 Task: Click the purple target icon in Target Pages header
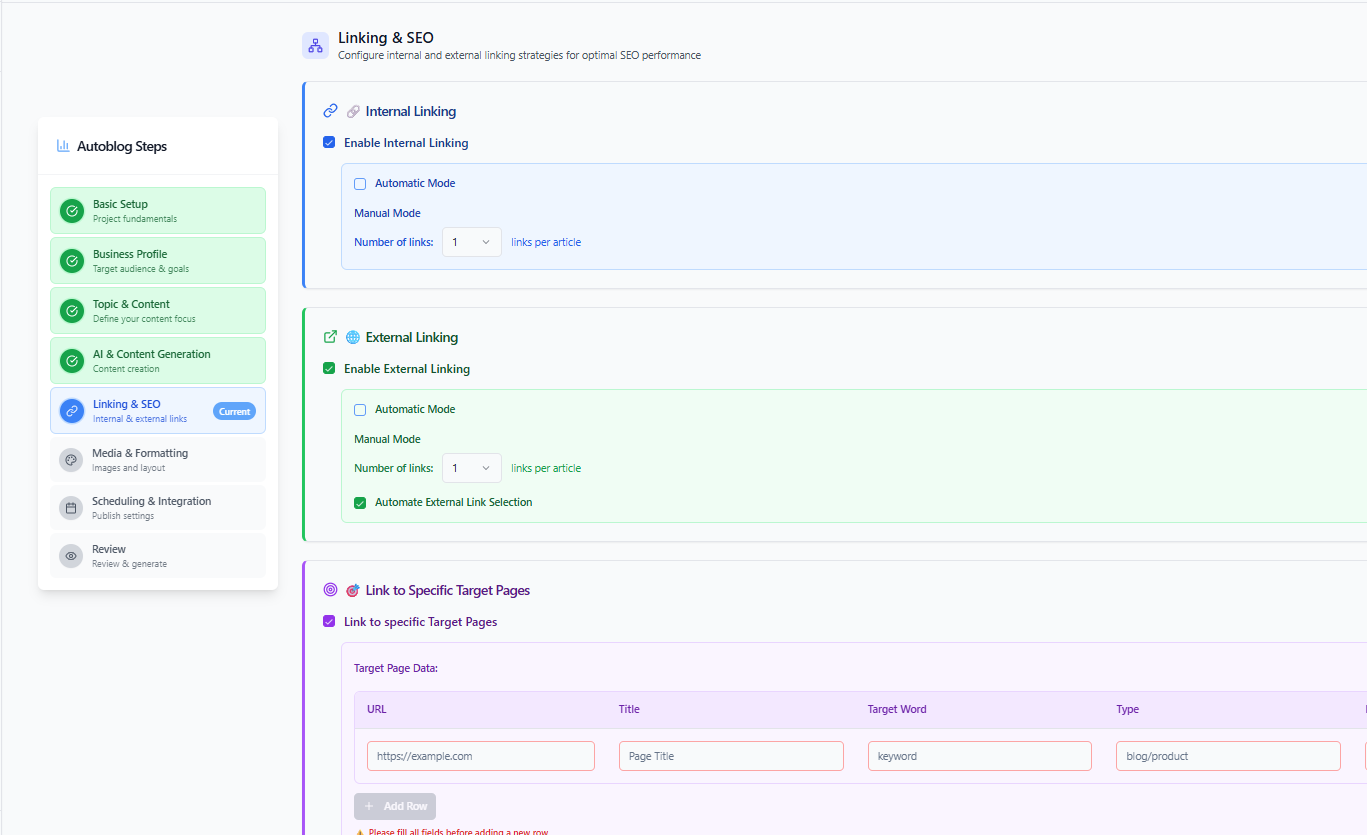tap(331, 590)
